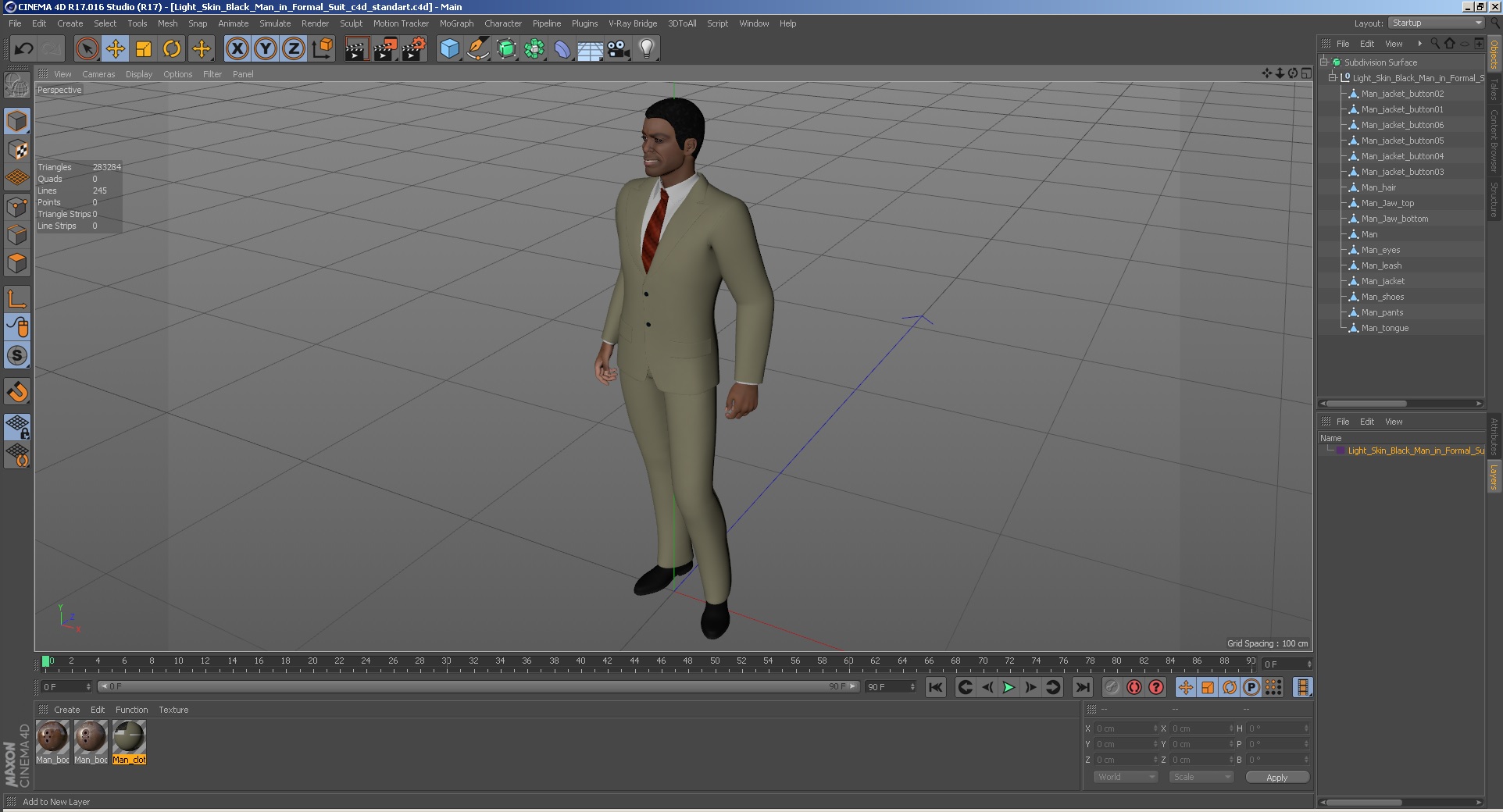Viewport: 1503px width, 812px height.
Task: Click the Undo arrow icon
Action: click(23, 49)
